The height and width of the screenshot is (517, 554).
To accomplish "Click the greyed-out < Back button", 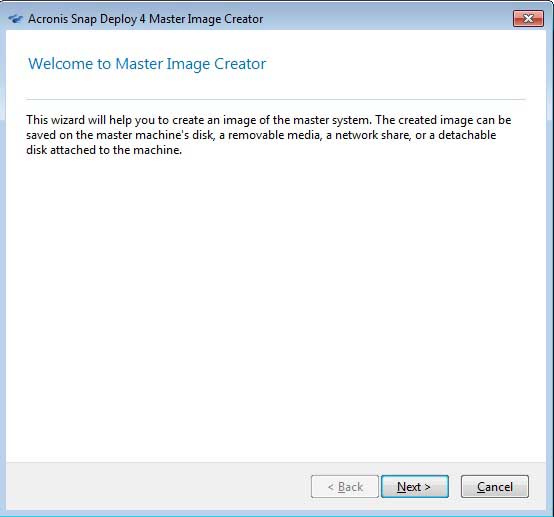I will (x=345, y=487).
